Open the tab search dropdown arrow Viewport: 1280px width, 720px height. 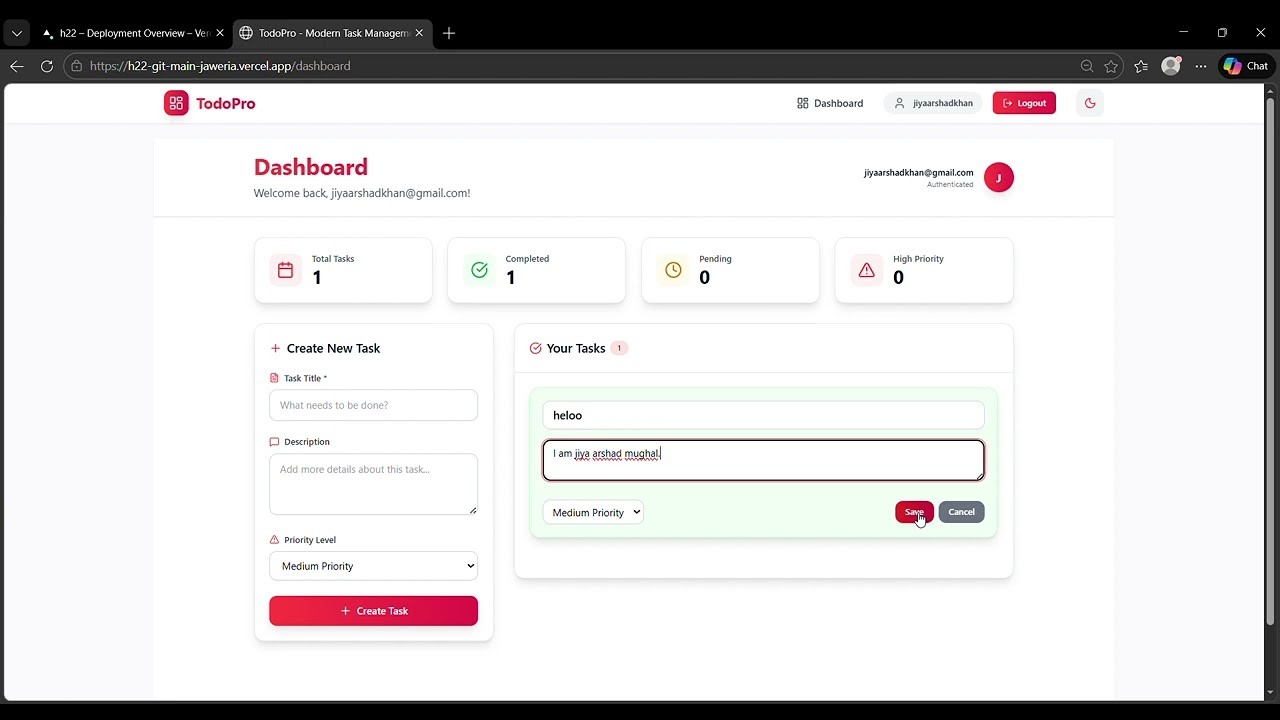click(16, 33)
